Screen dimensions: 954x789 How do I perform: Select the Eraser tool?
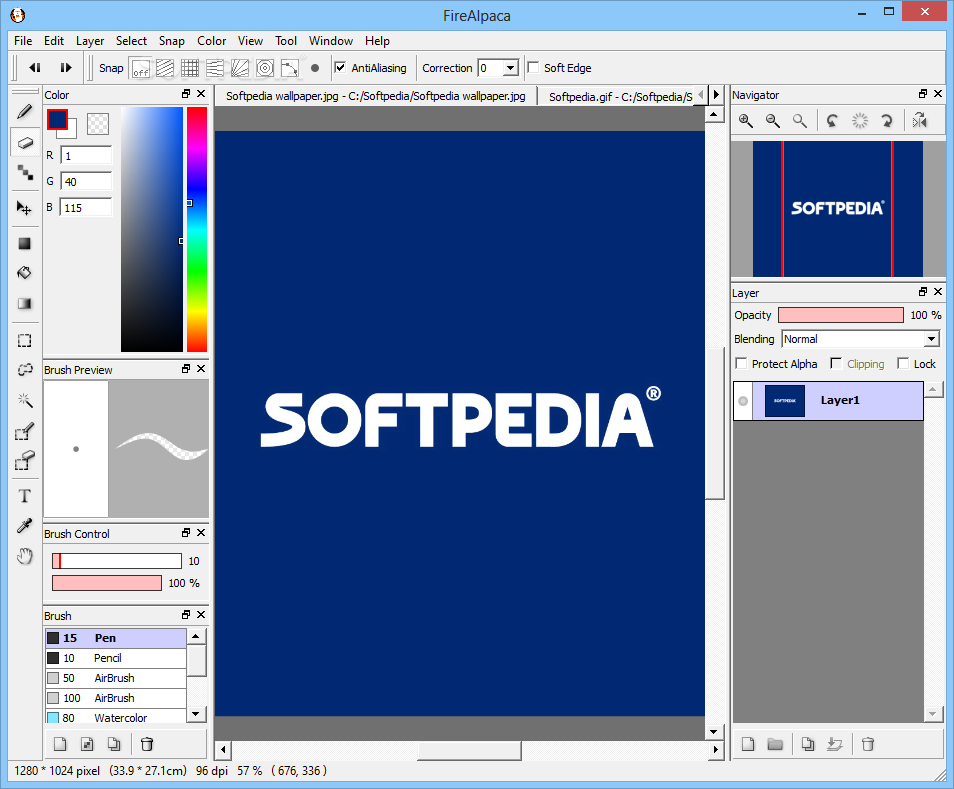tap(24, 143)
